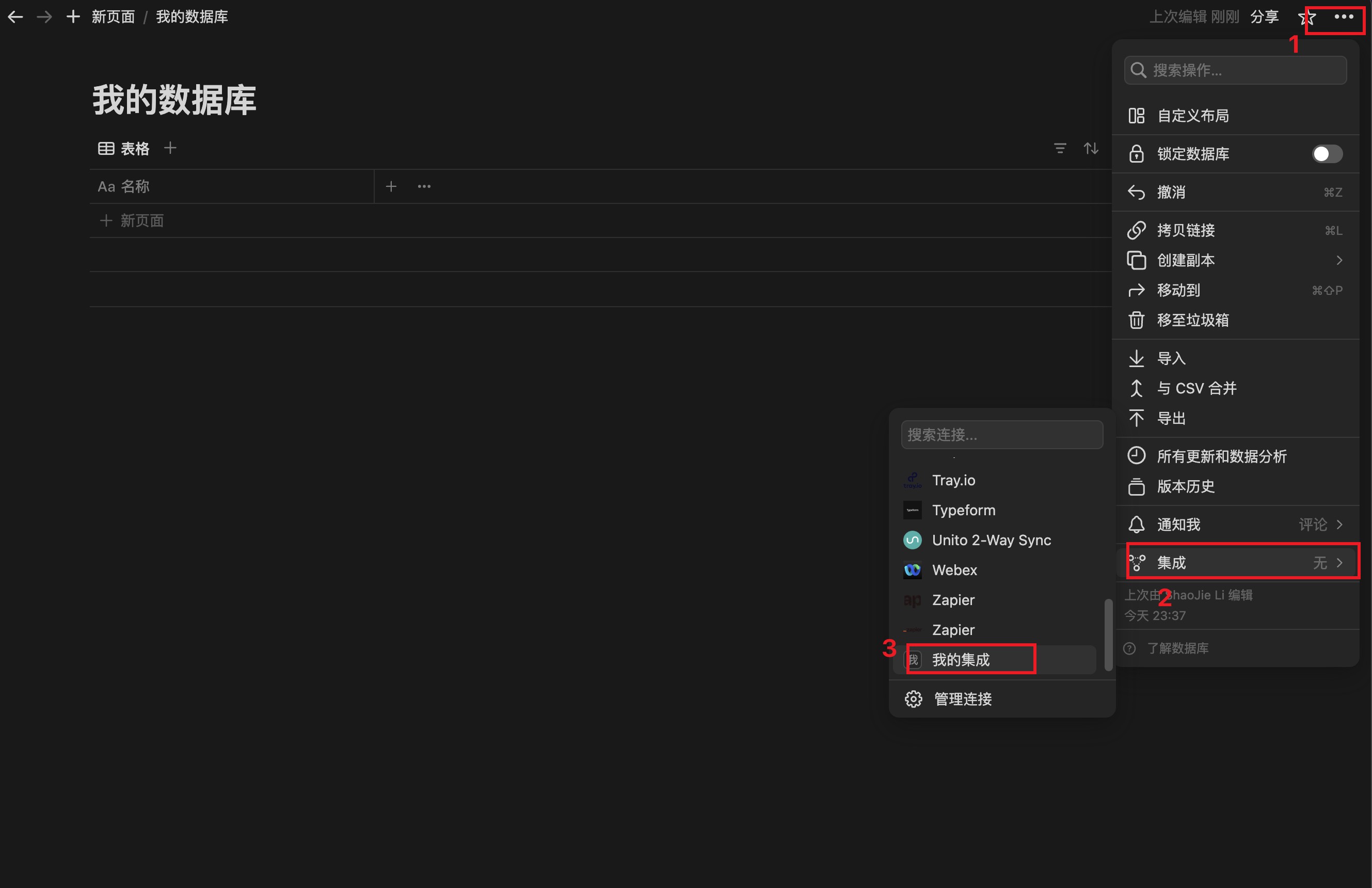Click the new page plus icon in top bar

(73, 17)
